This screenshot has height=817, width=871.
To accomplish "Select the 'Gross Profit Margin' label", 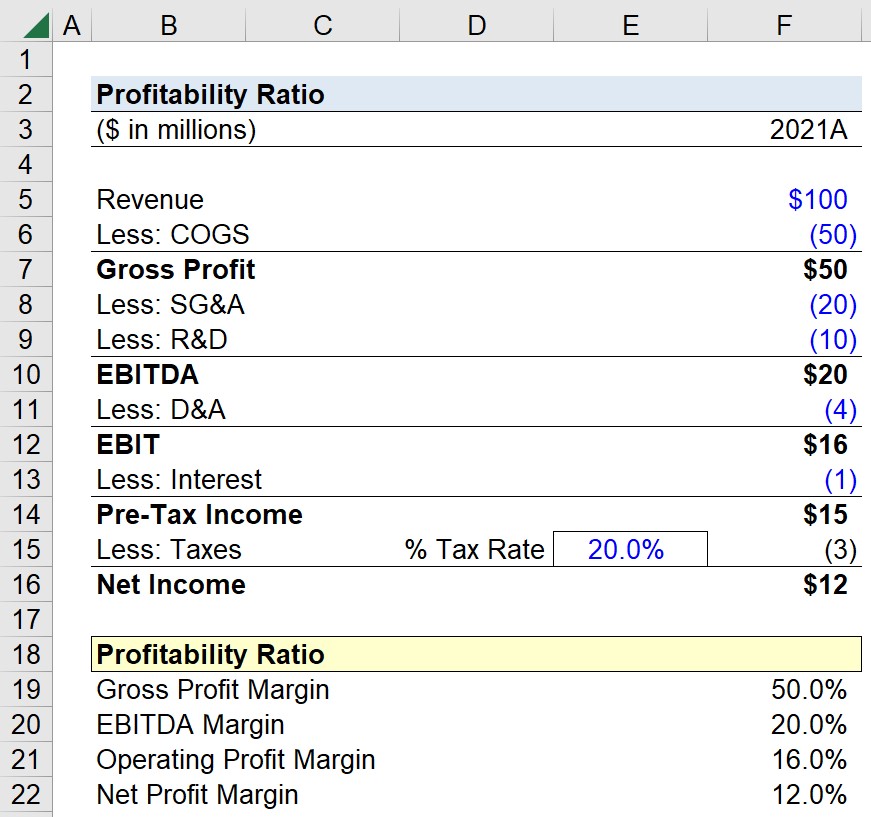I will pos(213,690).
